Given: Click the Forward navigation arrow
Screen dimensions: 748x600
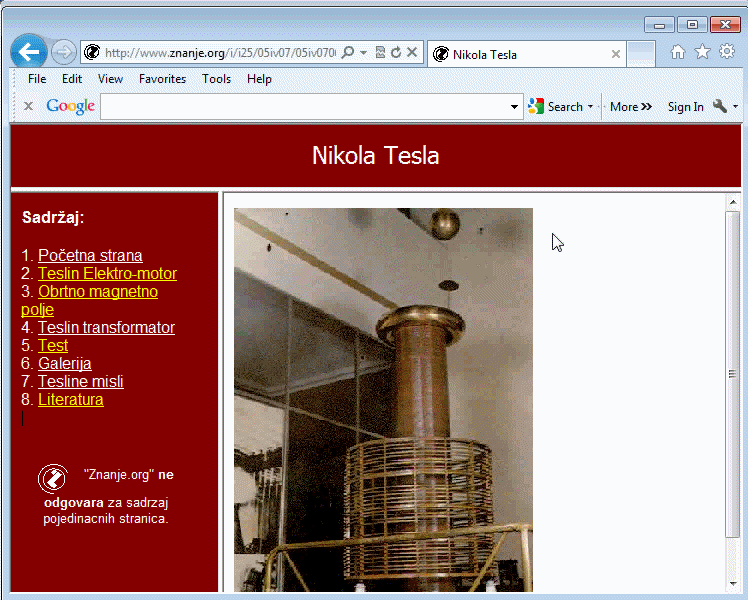Looking at the screenshot, I should point(63,52).
